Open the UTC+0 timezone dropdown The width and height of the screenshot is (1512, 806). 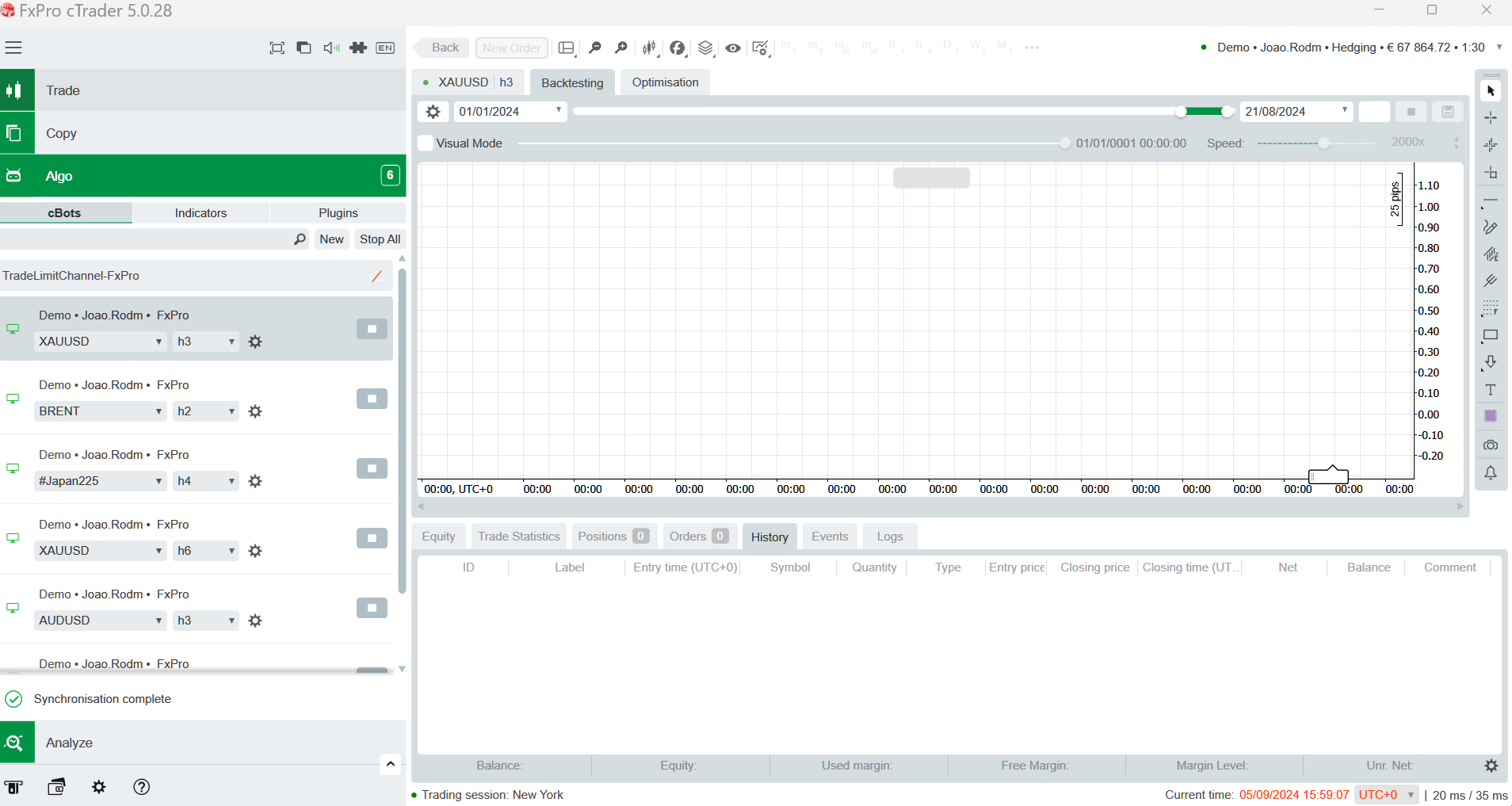1386,795
